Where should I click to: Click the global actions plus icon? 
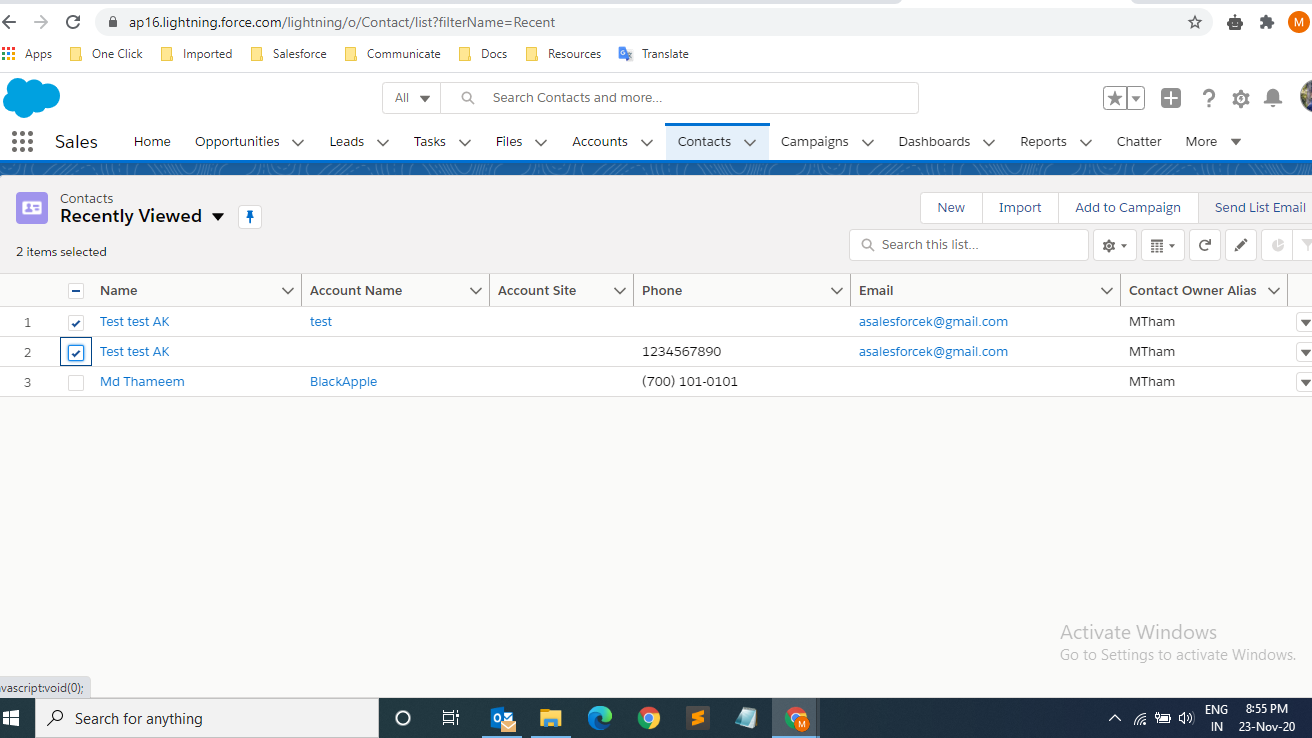1170,97
